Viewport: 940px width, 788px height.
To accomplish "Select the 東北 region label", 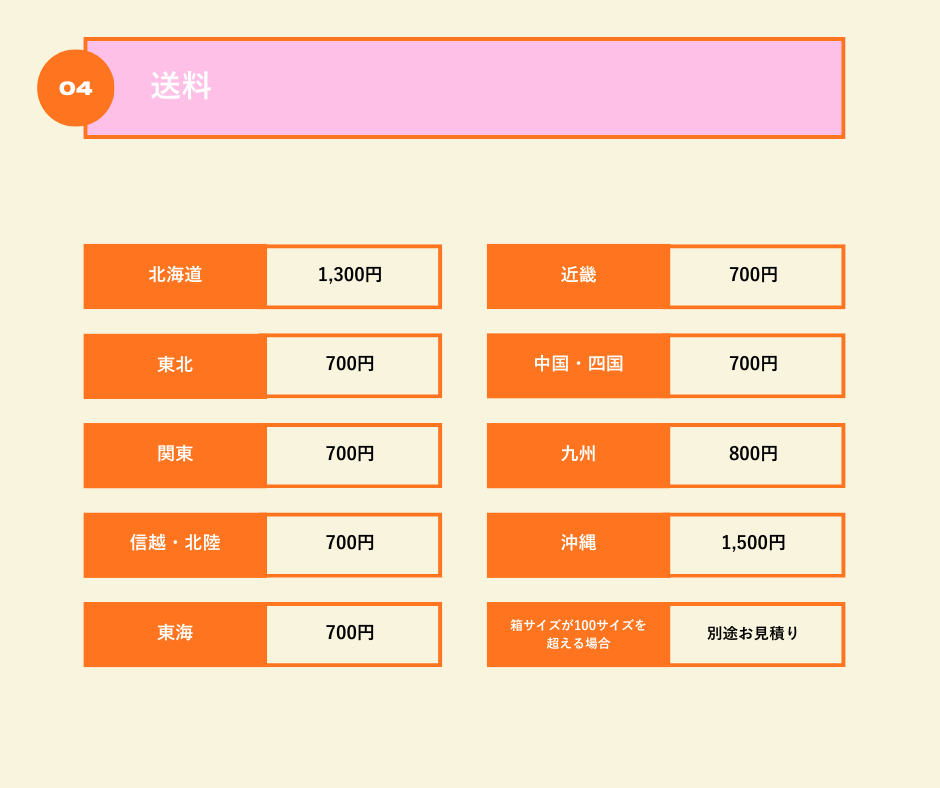I will coord(175,365).
